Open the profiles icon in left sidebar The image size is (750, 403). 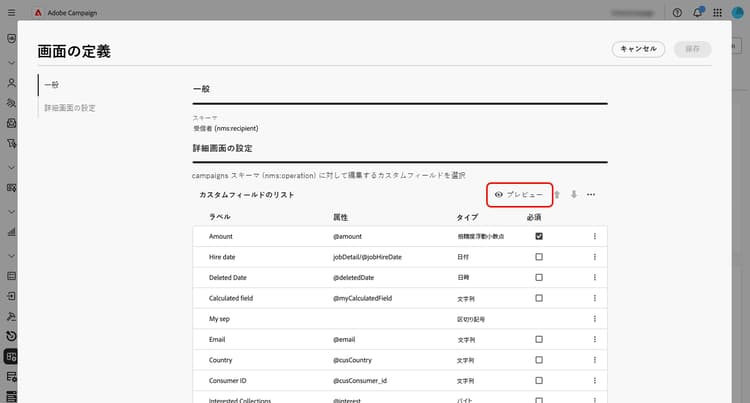click(11, 83)
